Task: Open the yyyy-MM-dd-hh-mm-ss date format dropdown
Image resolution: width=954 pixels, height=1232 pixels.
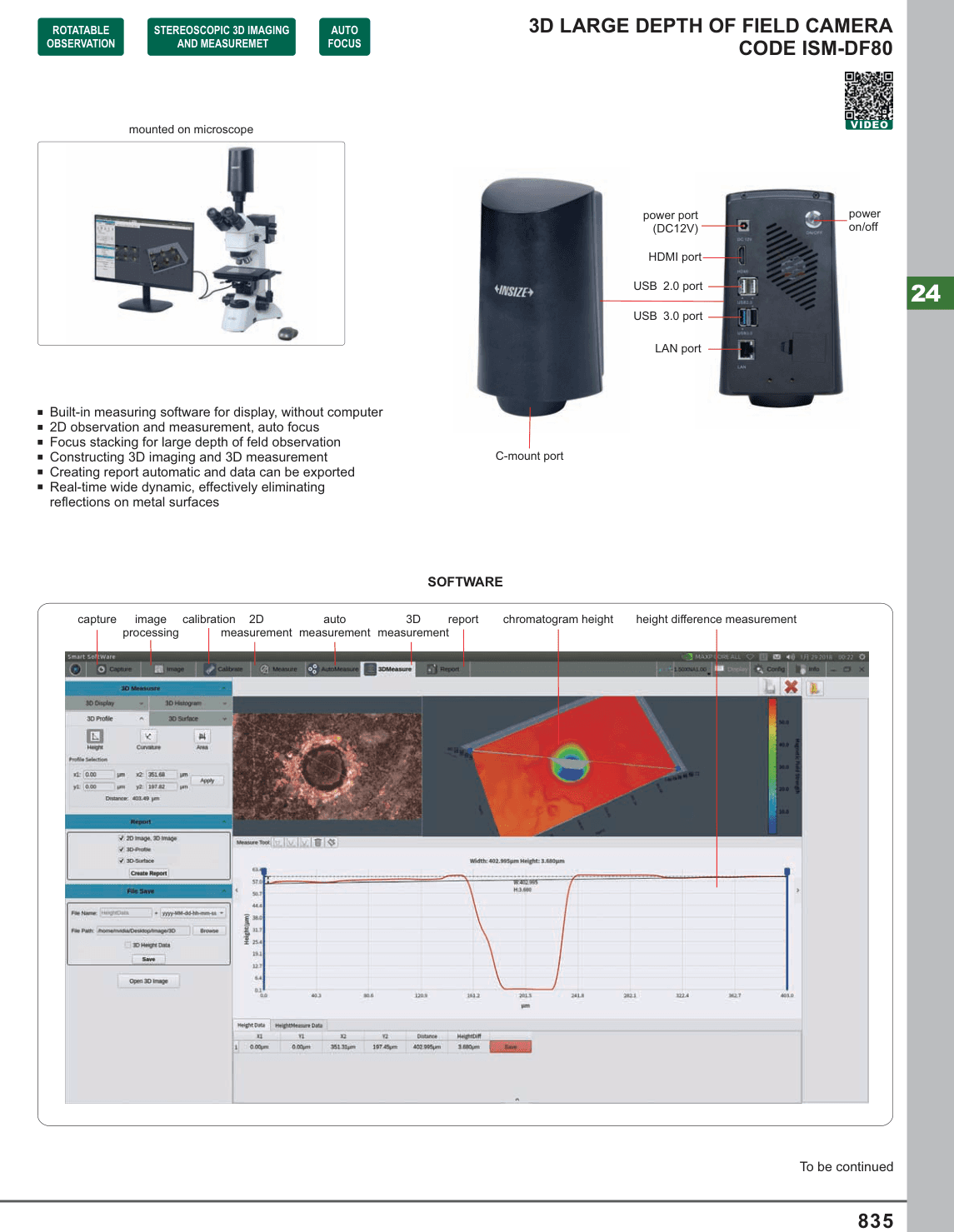Action: (193, 913)
